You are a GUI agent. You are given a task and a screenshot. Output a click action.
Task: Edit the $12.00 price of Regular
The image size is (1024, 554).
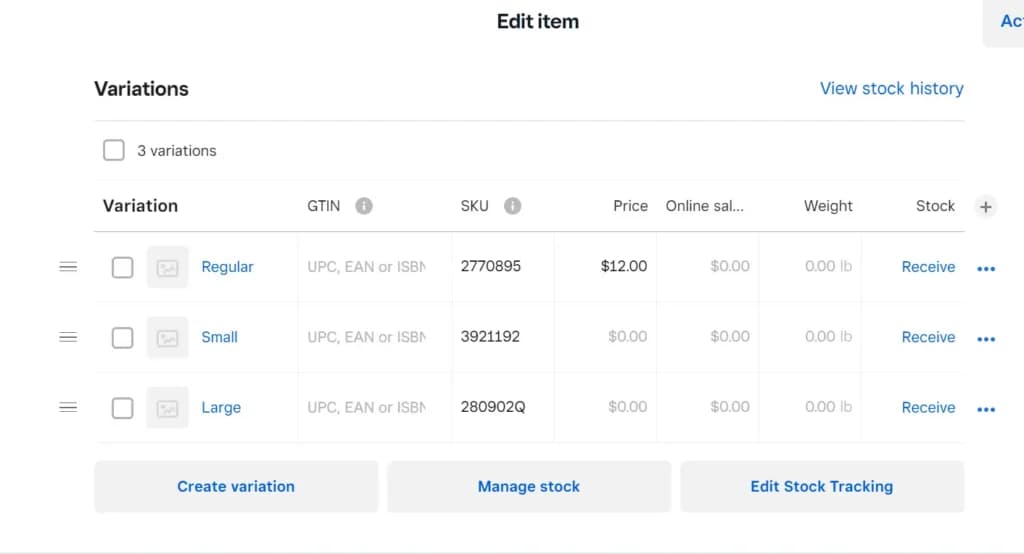(x=605, y=267)
